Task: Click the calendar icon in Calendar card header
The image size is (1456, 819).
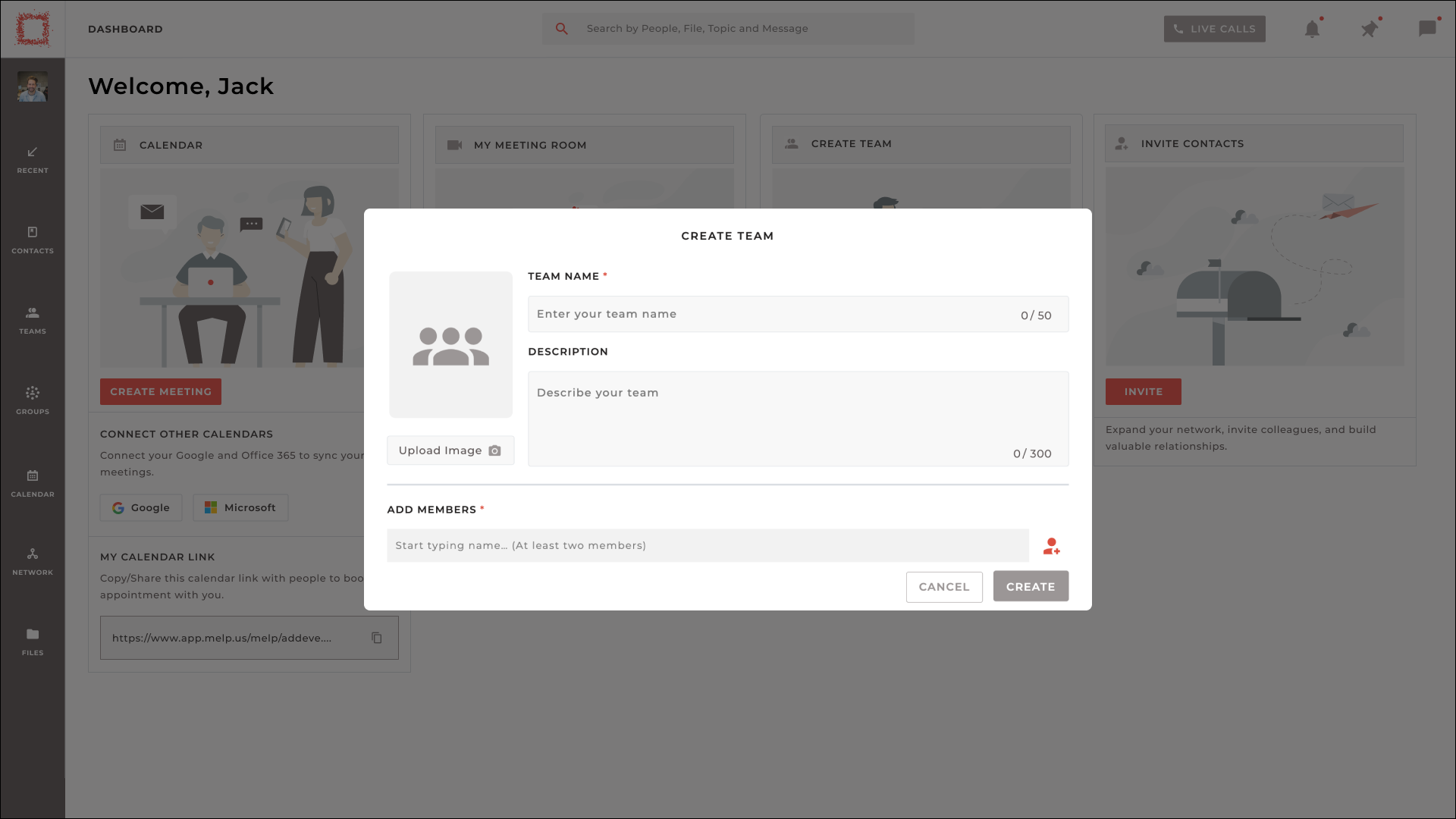Action: coord(120,145)
